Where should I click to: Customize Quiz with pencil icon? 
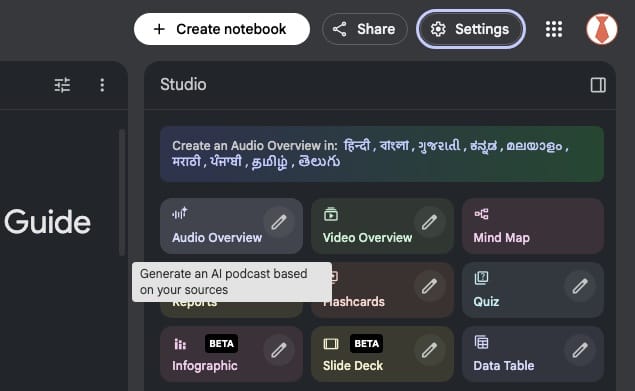pos(580,286)
